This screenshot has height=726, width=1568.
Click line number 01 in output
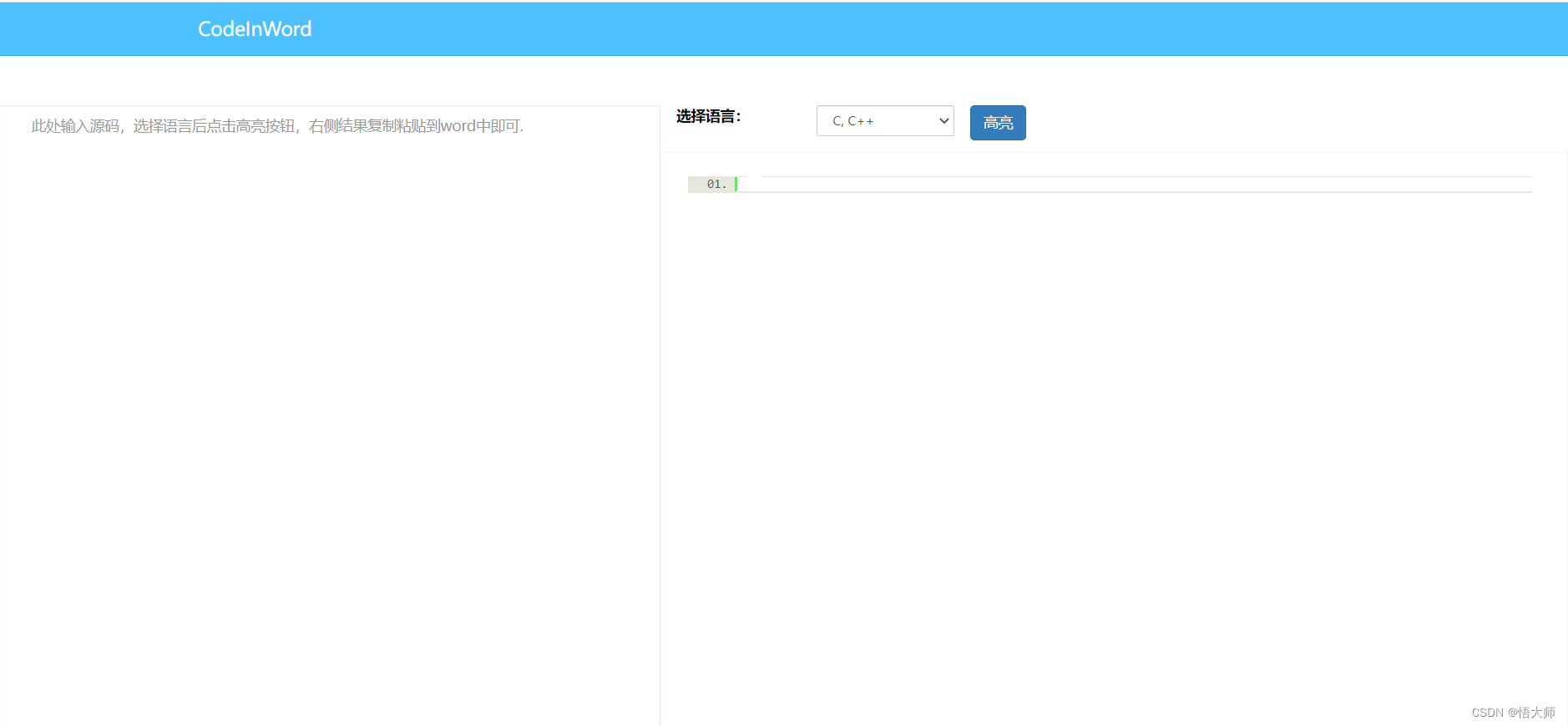tap(716, 185)
